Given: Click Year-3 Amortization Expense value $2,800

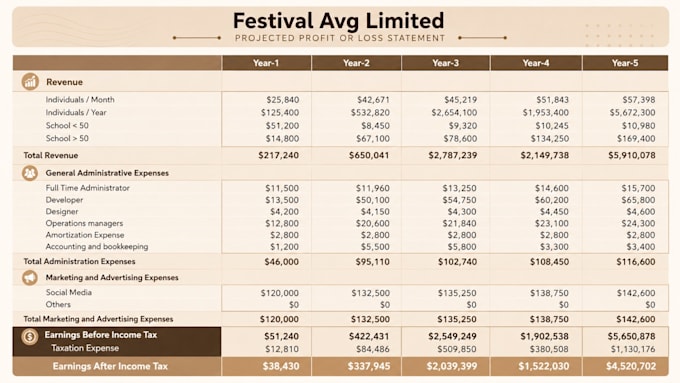Looking at the screenshot, I should [x=462, y=235].
